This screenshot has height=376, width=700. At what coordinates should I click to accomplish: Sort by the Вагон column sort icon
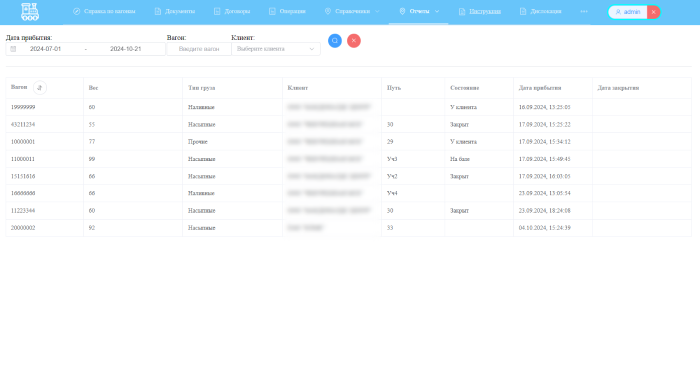(x=40, y=88)
